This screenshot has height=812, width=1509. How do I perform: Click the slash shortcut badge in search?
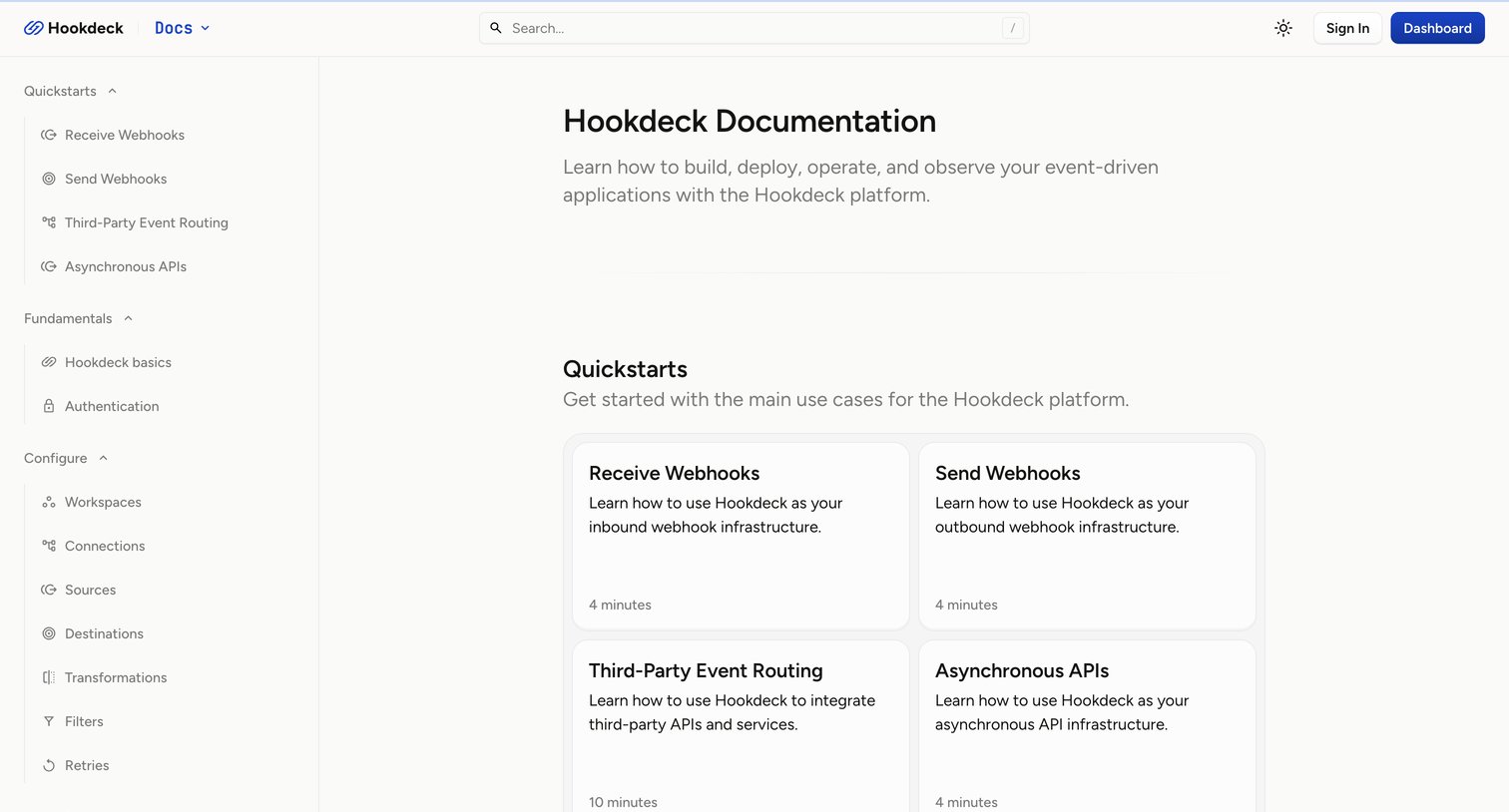point(1013,28)
